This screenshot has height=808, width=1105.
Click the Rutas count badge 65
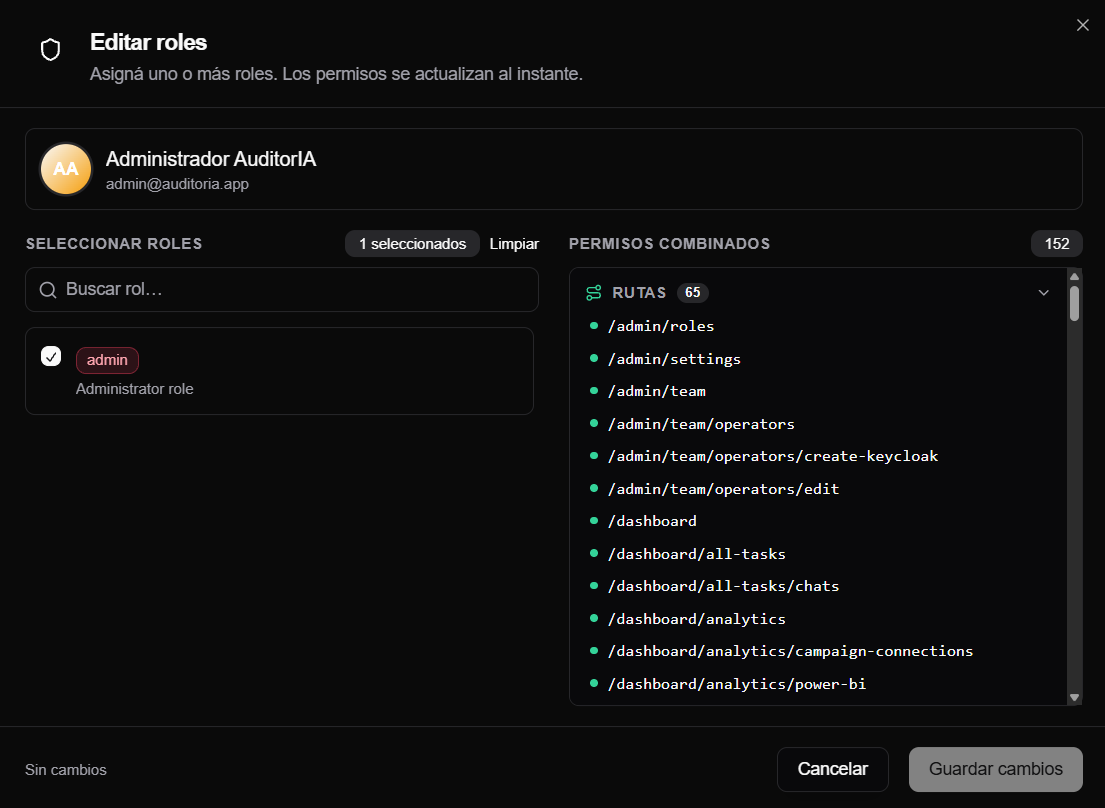tap(693, 292)
